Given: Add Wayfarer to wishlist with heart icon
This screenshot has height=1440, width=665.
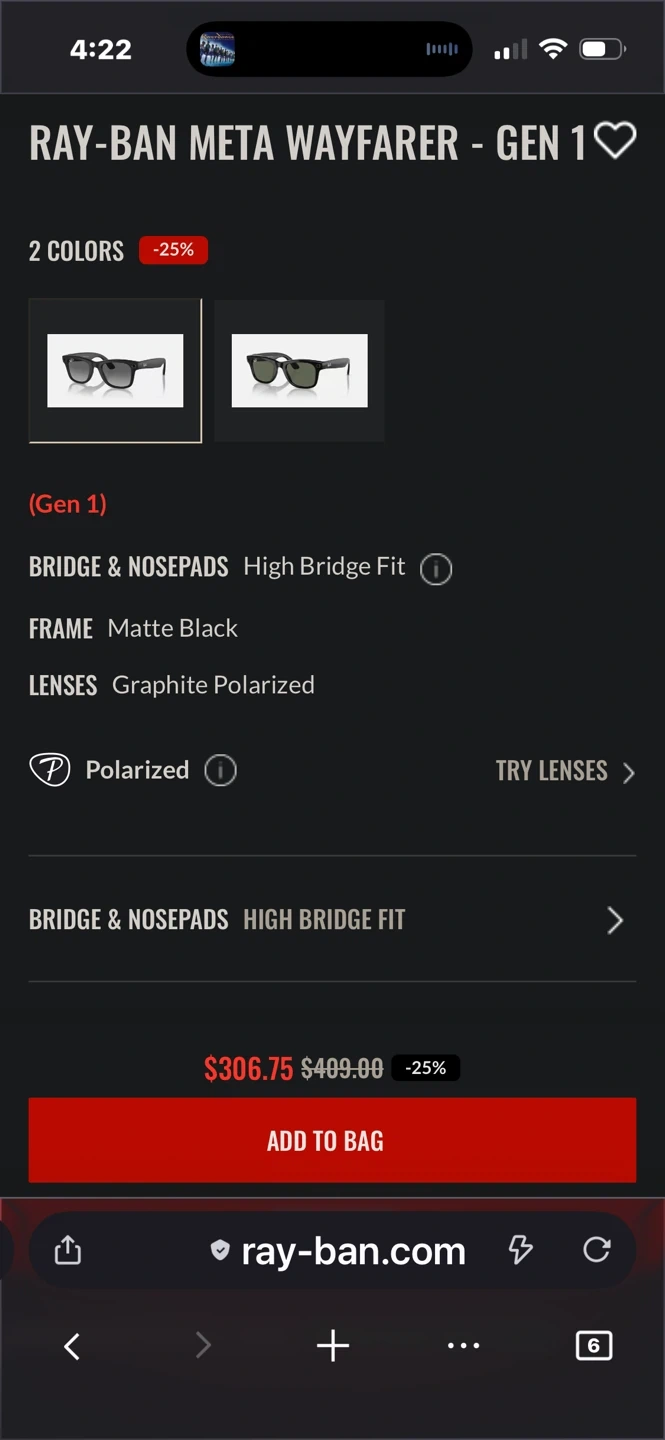Looking at the screenshot, I should [x=615, y=141].
